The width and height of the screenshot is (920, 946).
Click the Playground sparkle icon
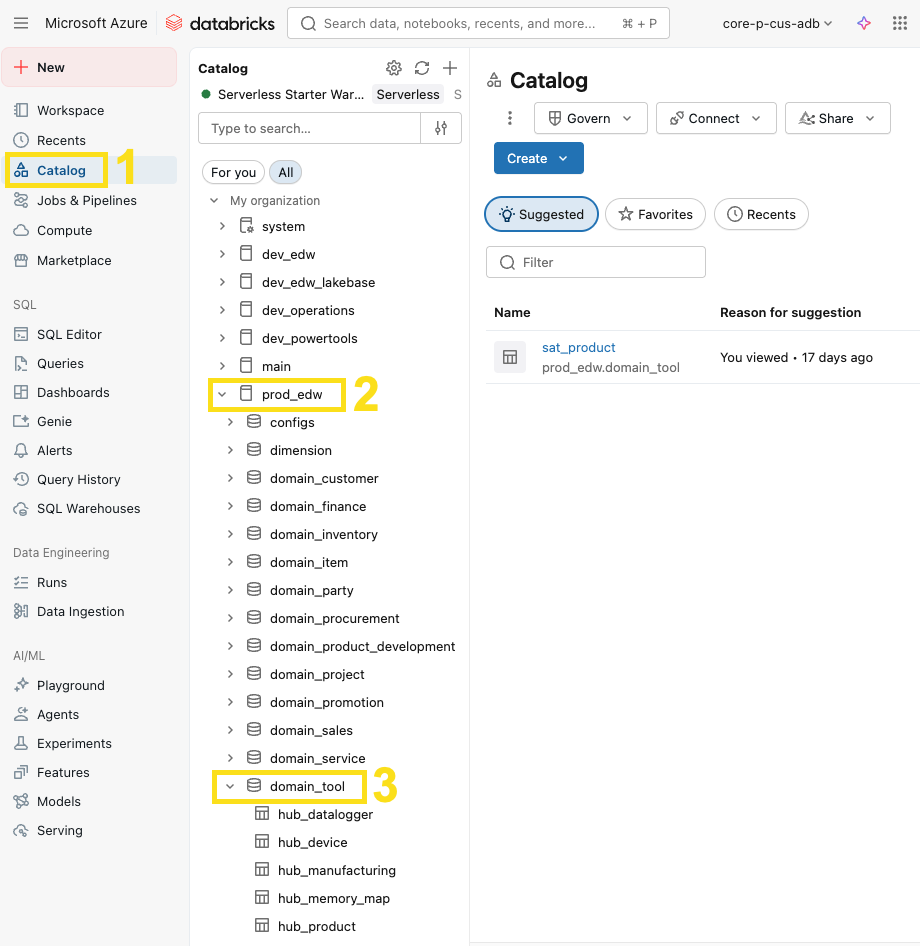click(21, 685)
